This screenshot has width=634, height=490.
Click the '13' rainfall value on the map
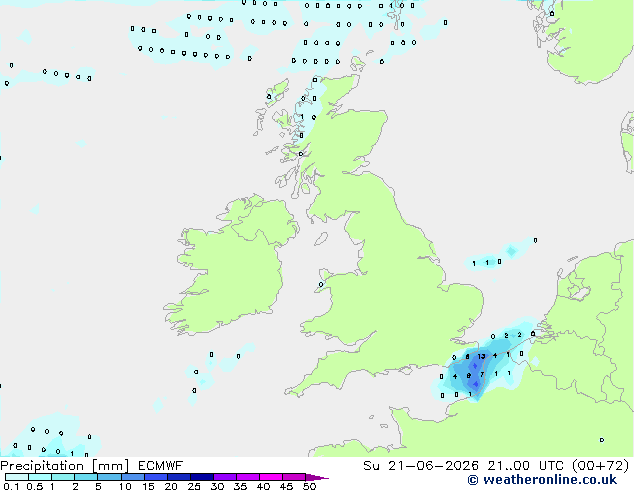tap(481, 357)
